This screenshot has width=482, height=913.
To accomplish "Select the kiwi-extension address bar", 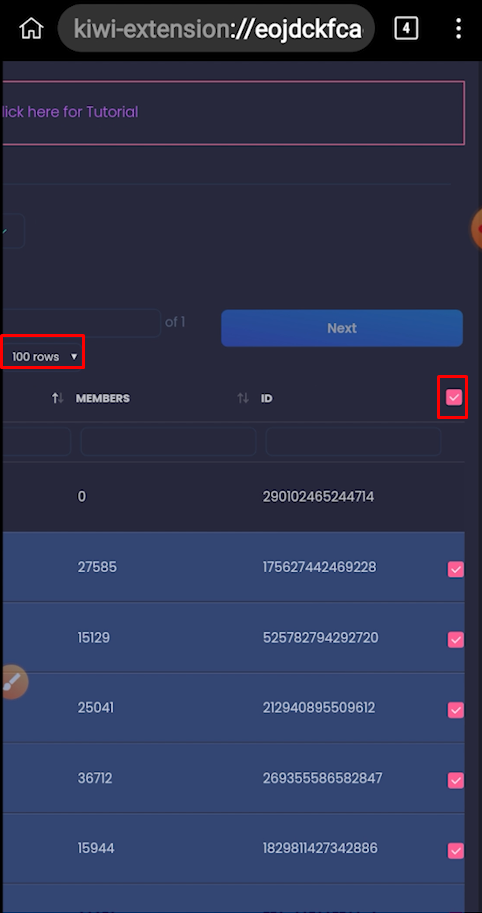I will pyautogui.click(x=216, y=28).
